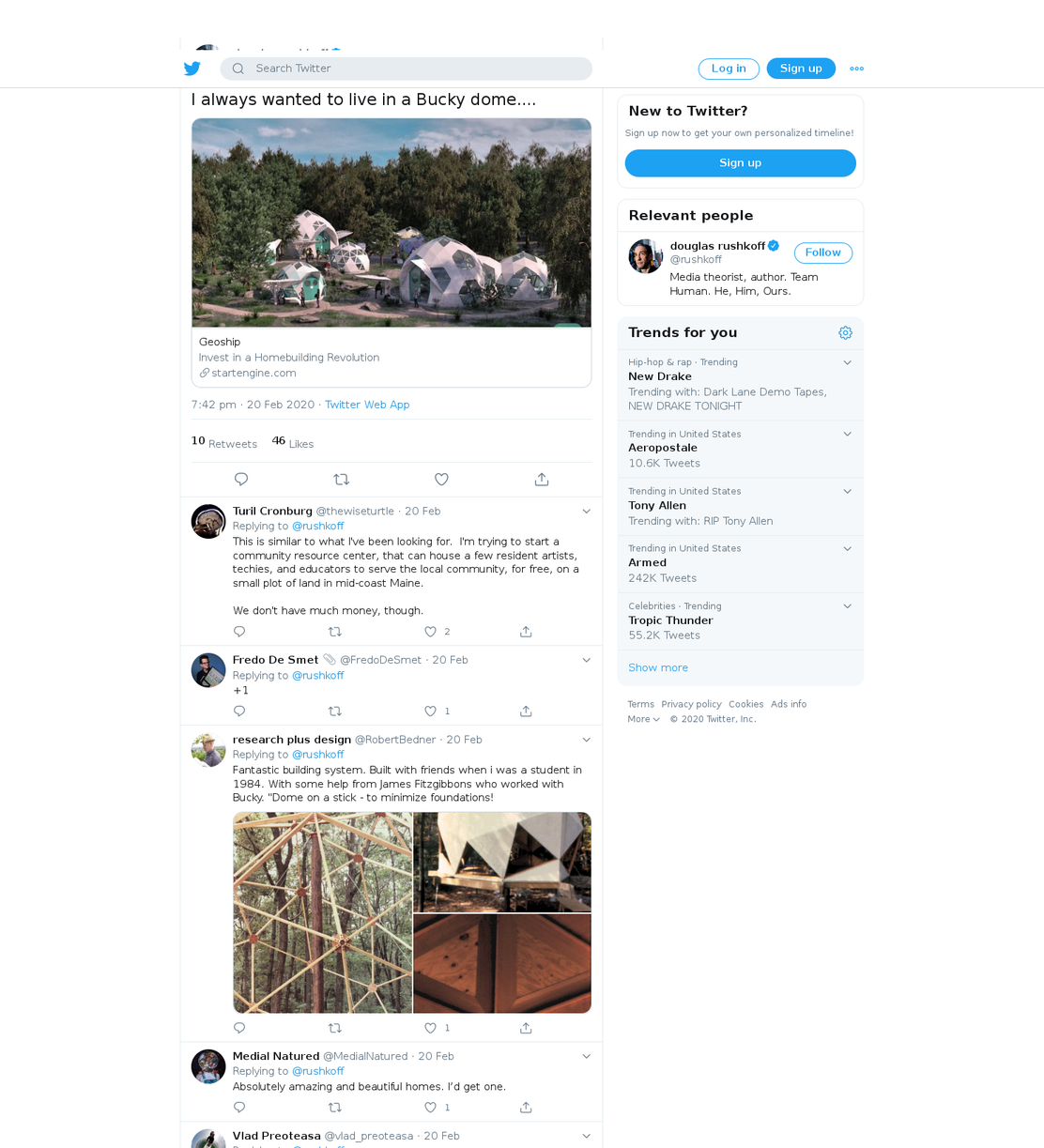Image resolution: width=1044 pixels, height=1148 pixels.
Task: Share the main Bucky dome tweet
Action: tap(542, 480)
